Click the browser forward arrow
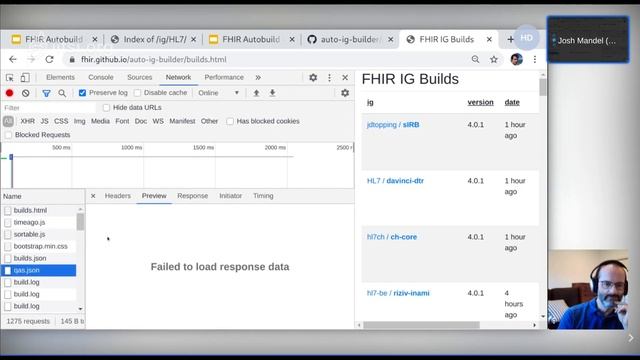Image resolution: width=640 pixels, height=360 pixels. pyautogui.click(x=31, y=60)
